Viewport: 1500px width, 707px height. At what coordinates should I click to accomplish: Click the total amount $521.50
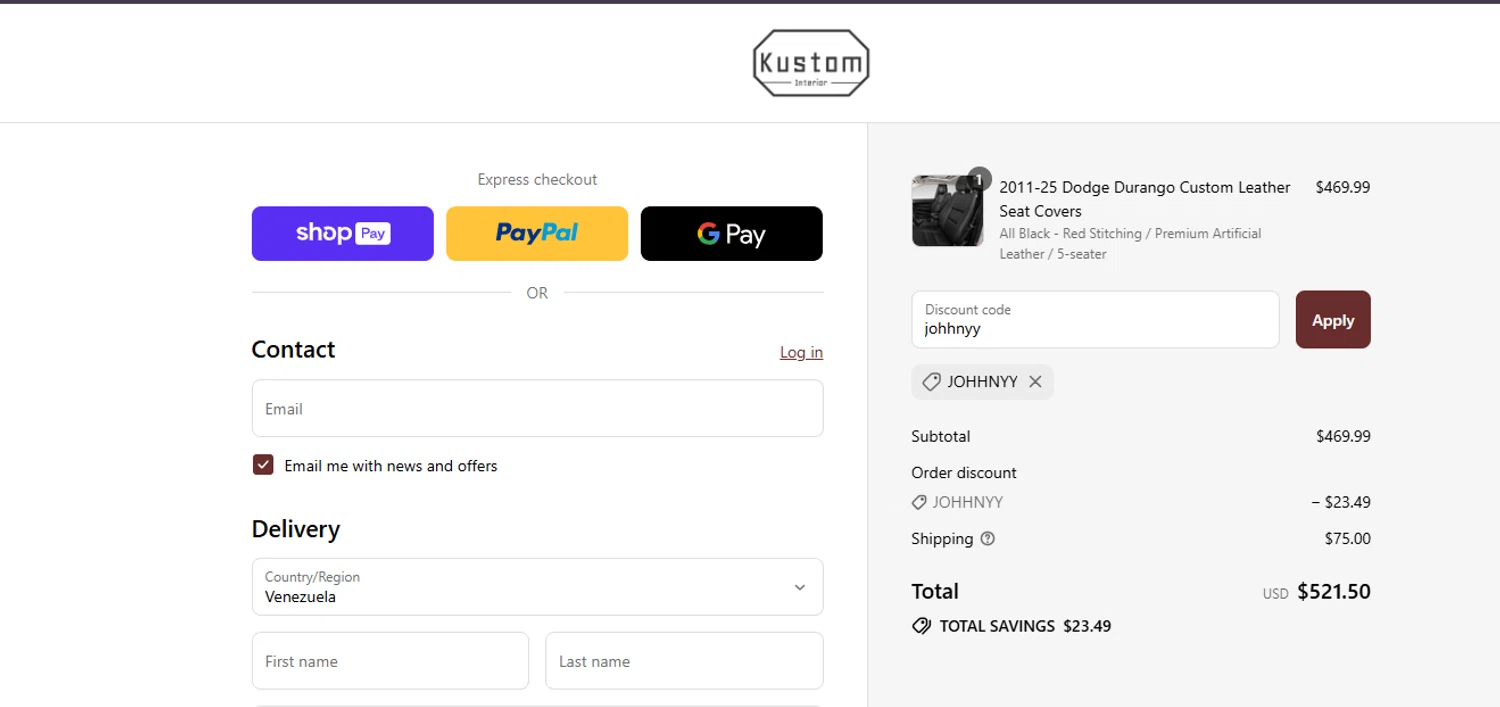tap(1334, 591)
